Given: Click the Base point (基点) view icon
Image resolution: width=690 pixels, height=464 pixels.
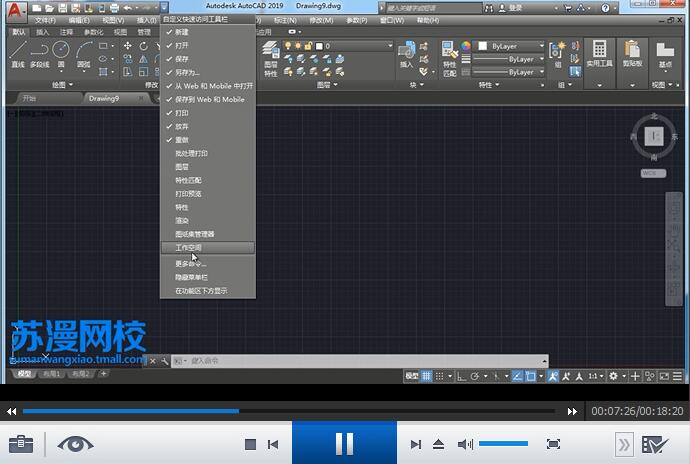Looking at the screenshot, I should click(x=665, y=55).
